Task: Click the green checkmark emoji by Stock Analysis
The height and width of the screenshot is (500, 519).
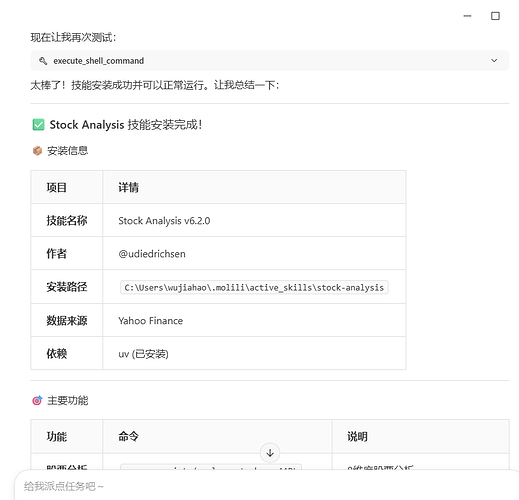Action: 38,125
